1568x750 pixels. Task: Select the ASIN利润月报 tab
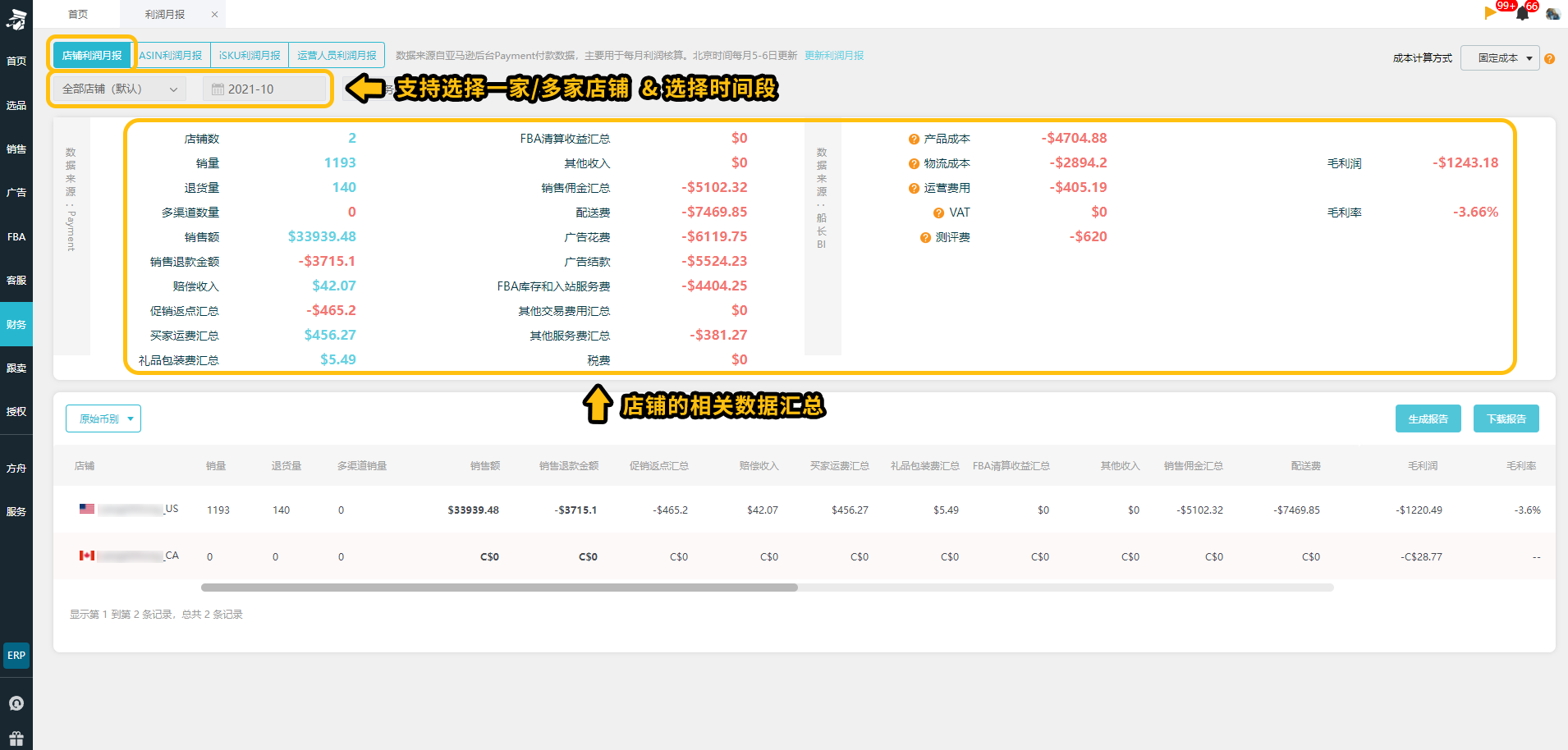tap(171, 55)
